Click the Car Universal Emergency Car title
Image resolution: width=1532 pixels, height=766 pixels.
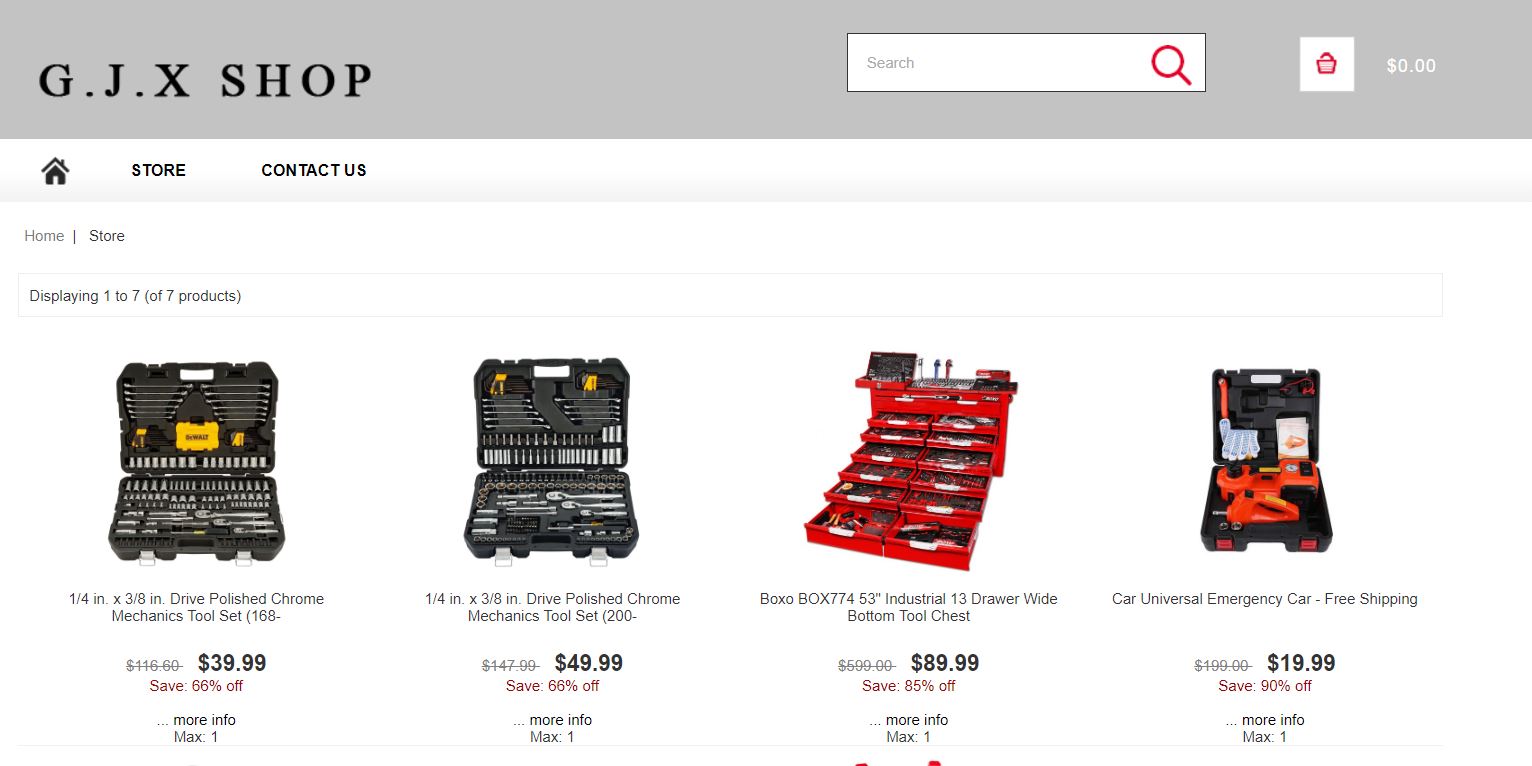[1265, 599]
